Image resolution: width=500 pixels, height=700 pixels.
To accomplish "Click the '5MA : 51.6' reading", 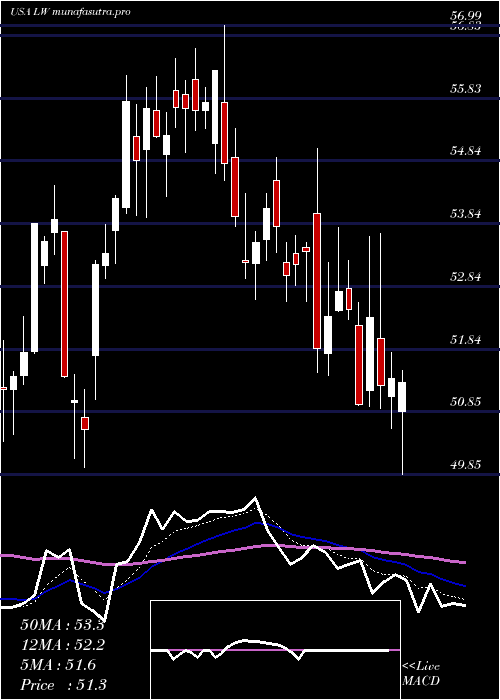I will pos(58,665).
